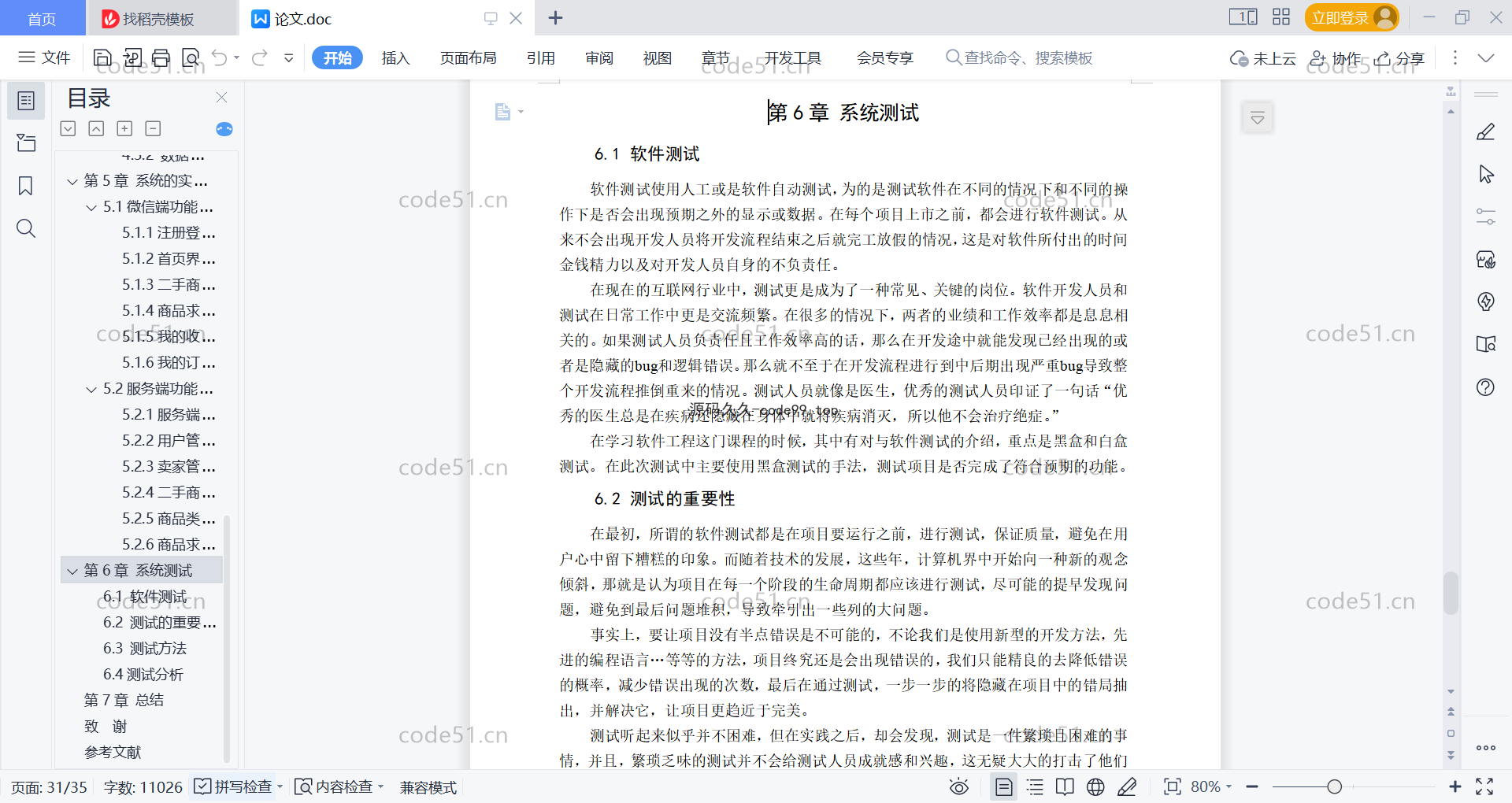Open the bookmark panel in the left sidebar

(26, 186)
